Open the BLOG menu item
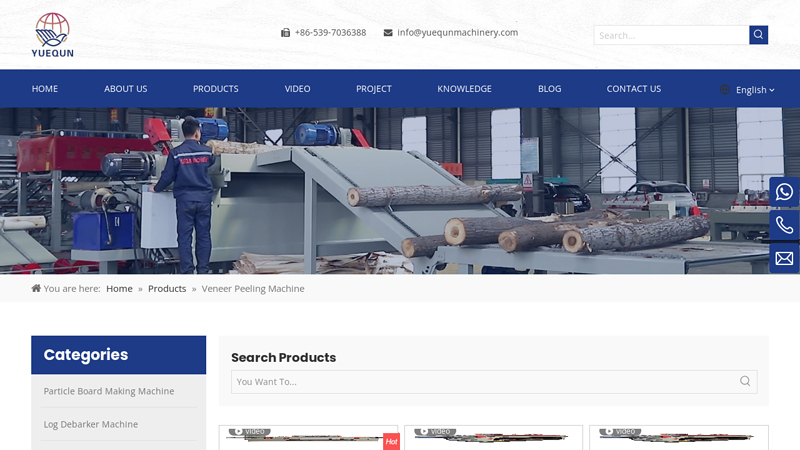Image resolution: width=800 pixels, height=450 pixels. pos(549,89)
